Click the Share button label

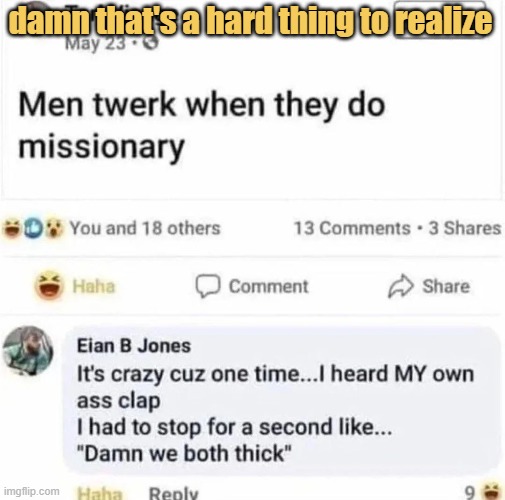446,286
